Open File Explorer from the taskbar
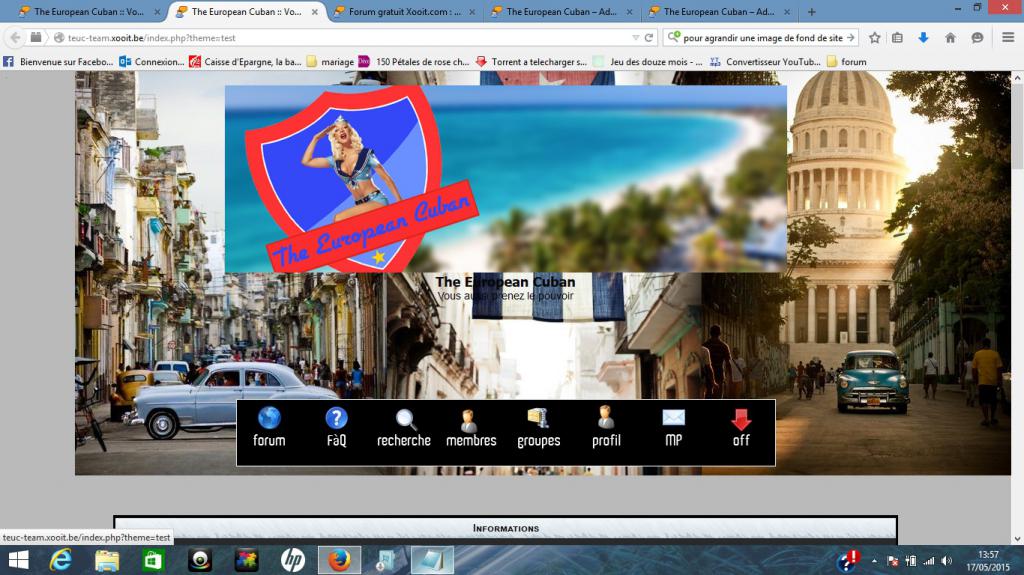This screenshot has height=575, width=1024. [x=107, y=561]
